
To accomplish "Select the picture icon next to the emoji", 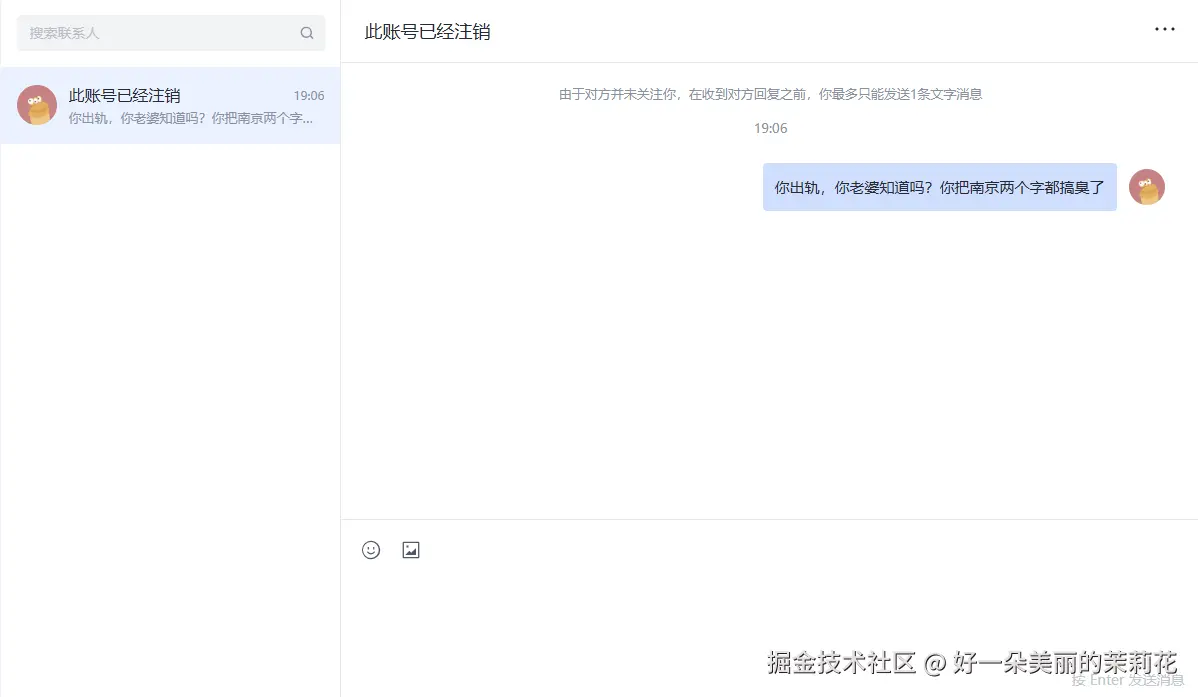I will (x=410, y=549).
